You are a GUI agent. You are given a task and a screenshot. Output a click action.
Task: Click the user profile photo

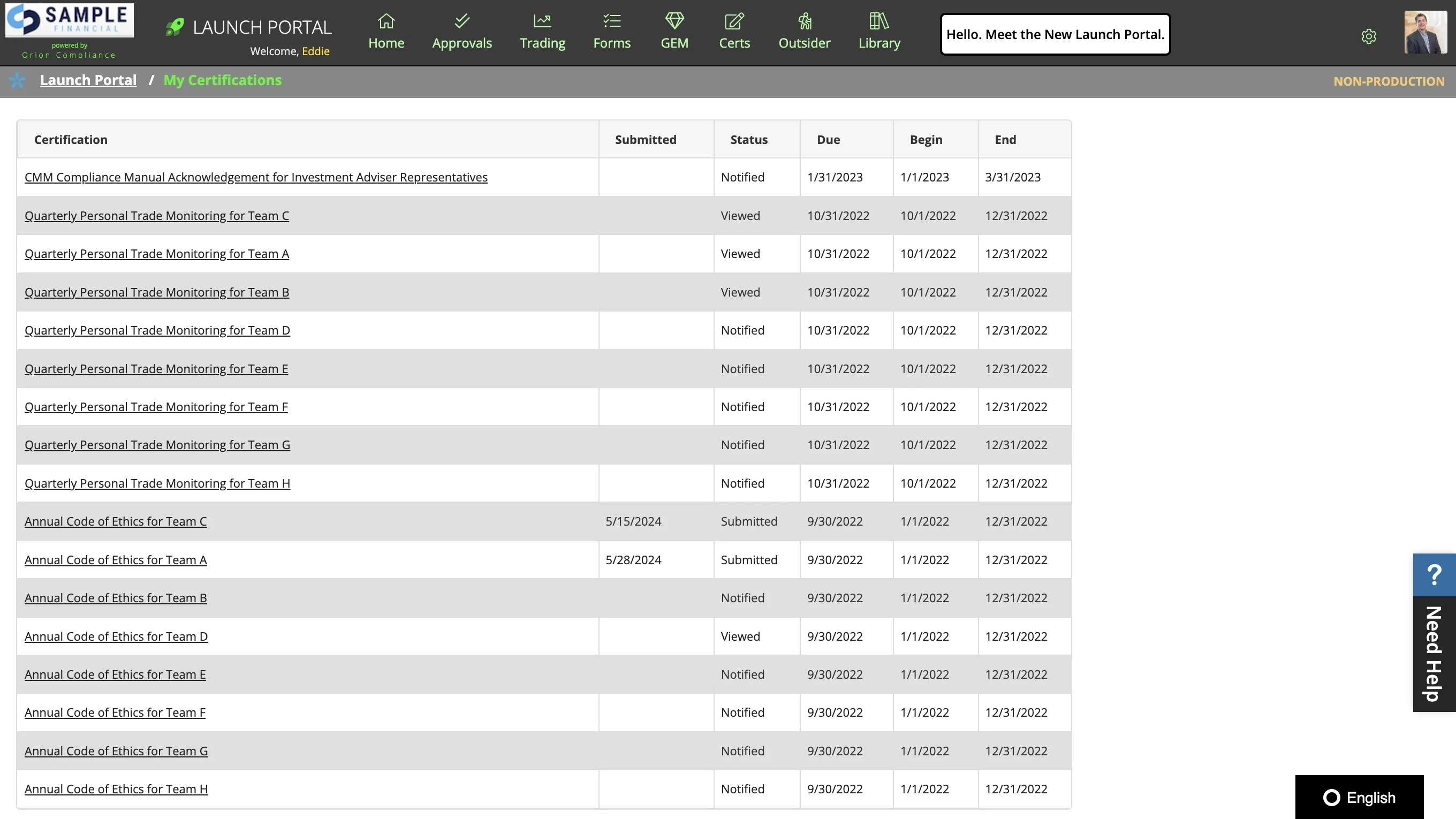1425,33
